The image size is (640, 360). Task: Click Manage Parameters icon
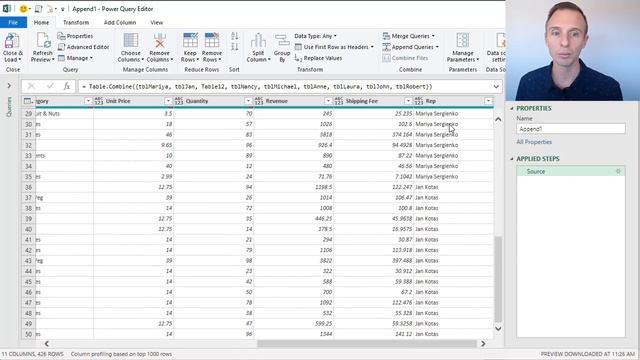point(462,41)
